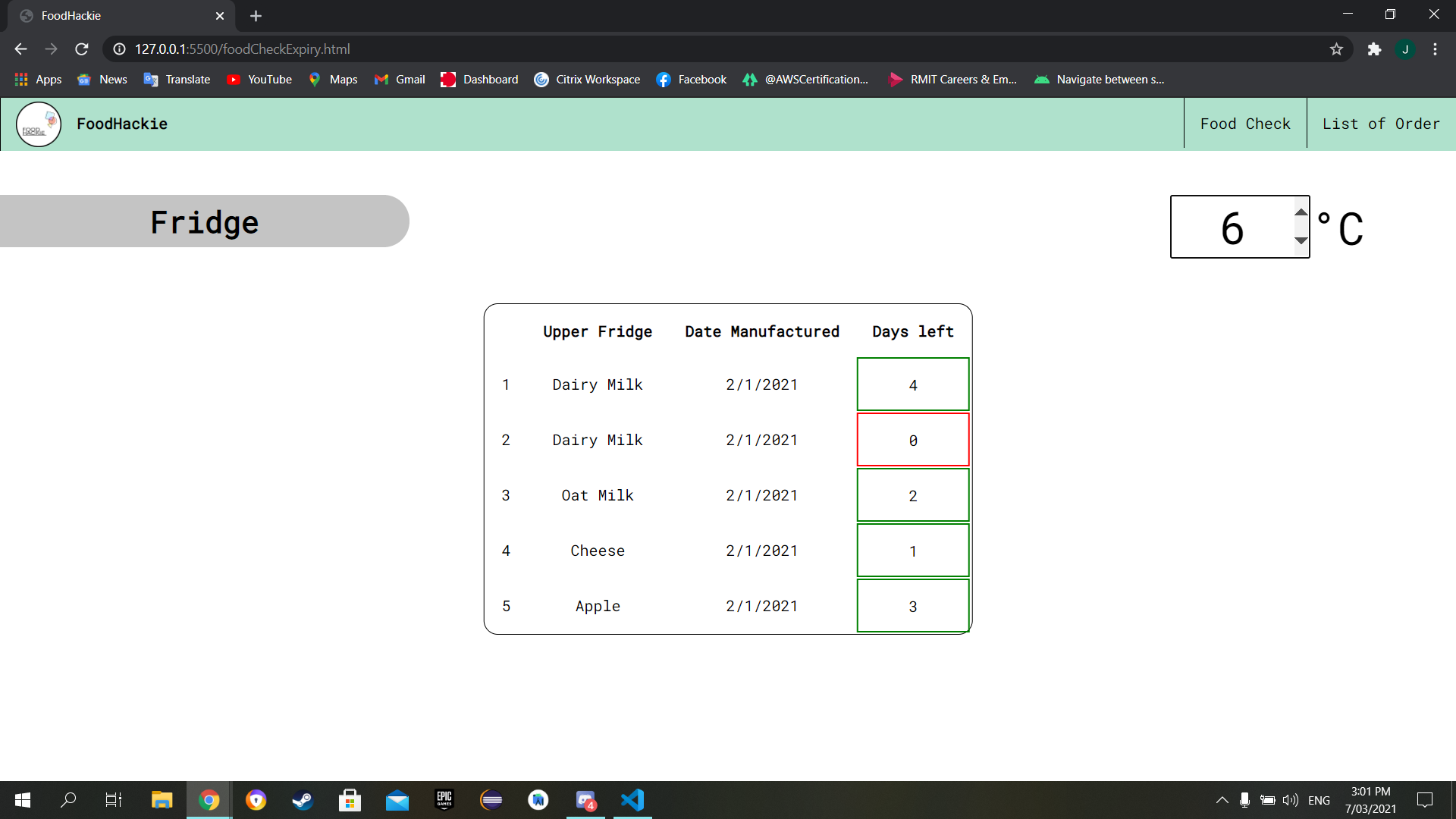Click the FoodHackie round logo
Screen dimensions: 1456x819
39,124
